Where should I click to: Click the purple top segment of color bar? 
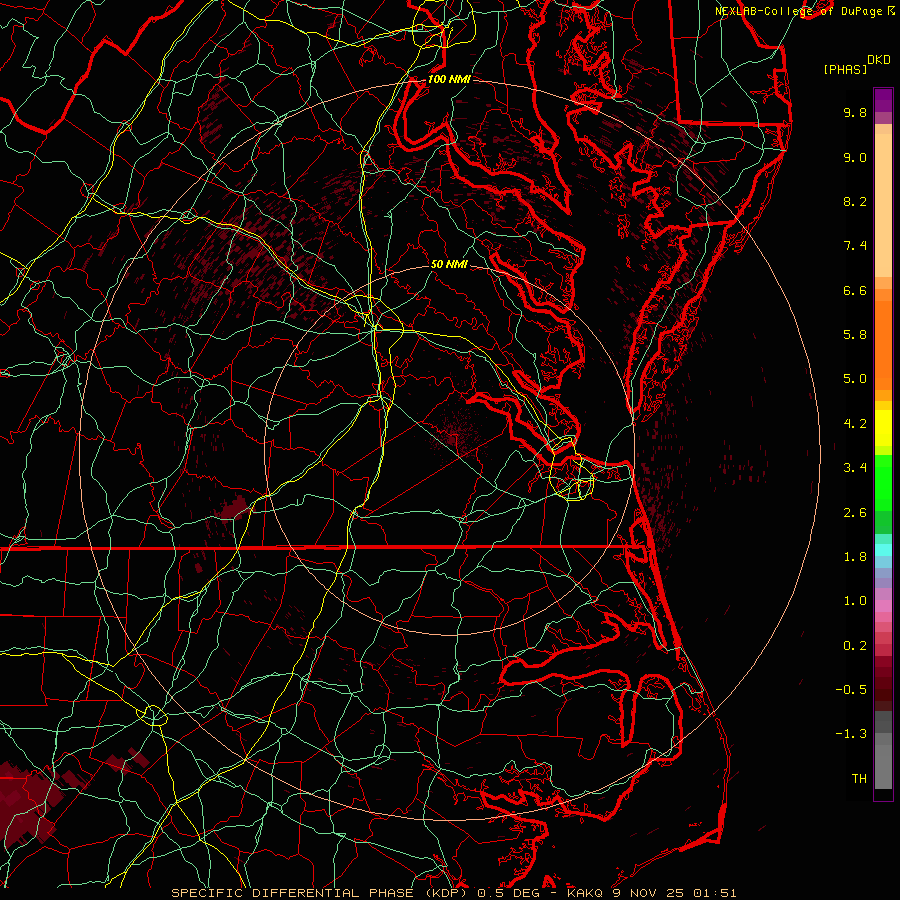coord(883,100)
